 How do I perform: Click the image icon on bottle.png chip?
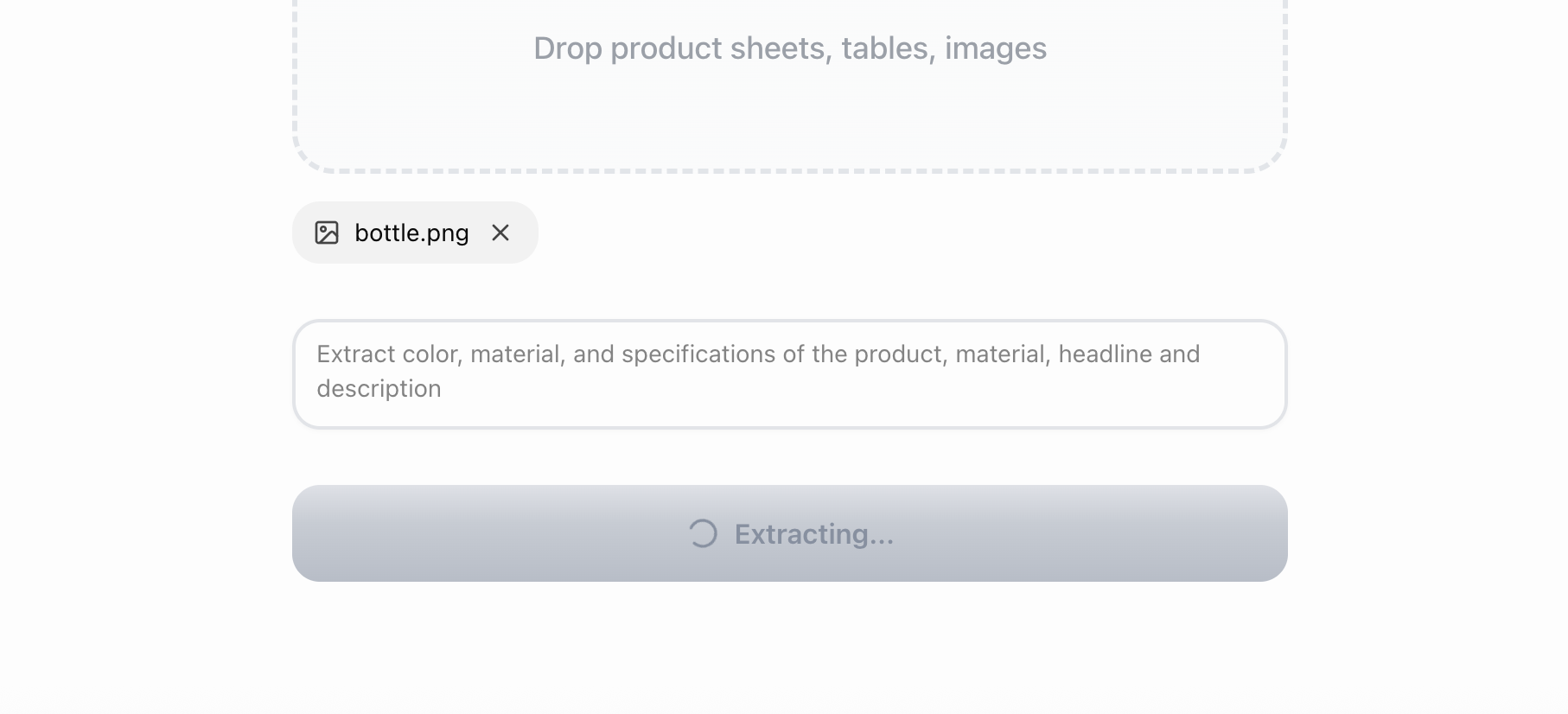[327, 233]
